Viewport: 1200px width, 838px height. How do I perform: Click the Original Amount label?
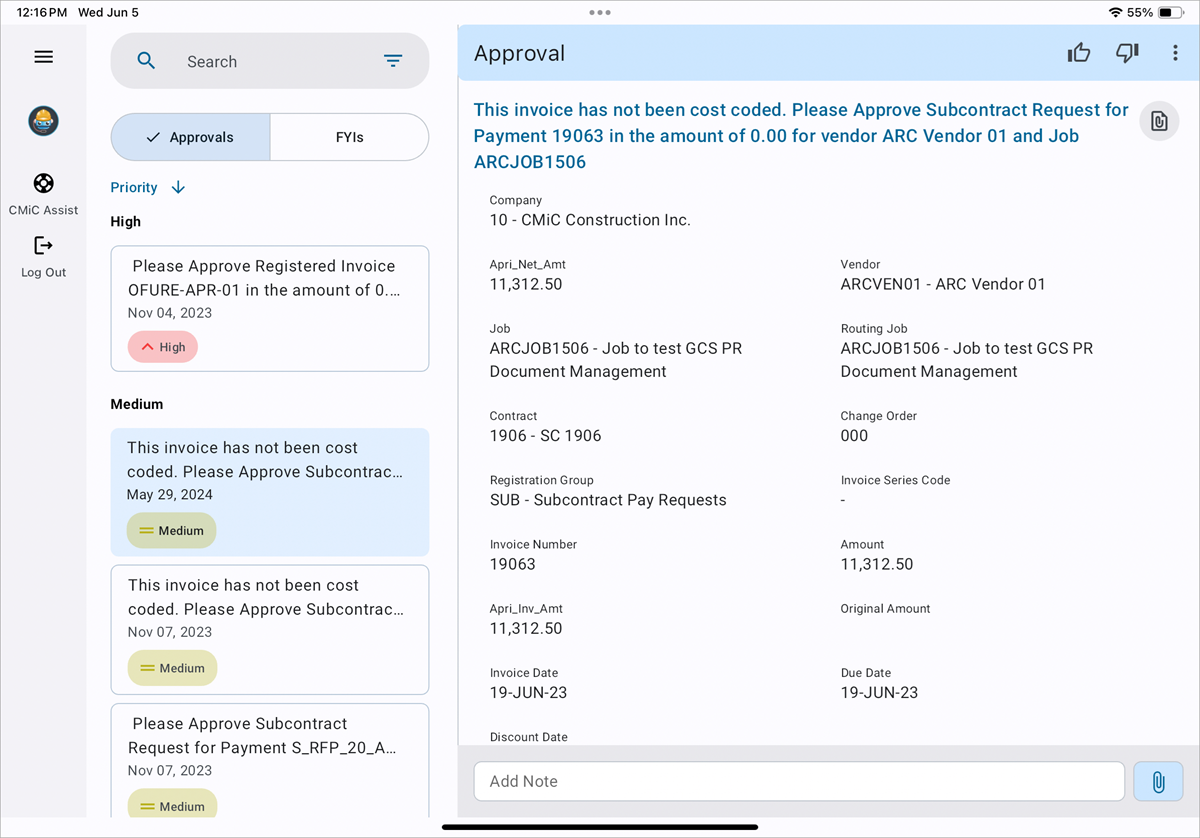pos(886,608)
